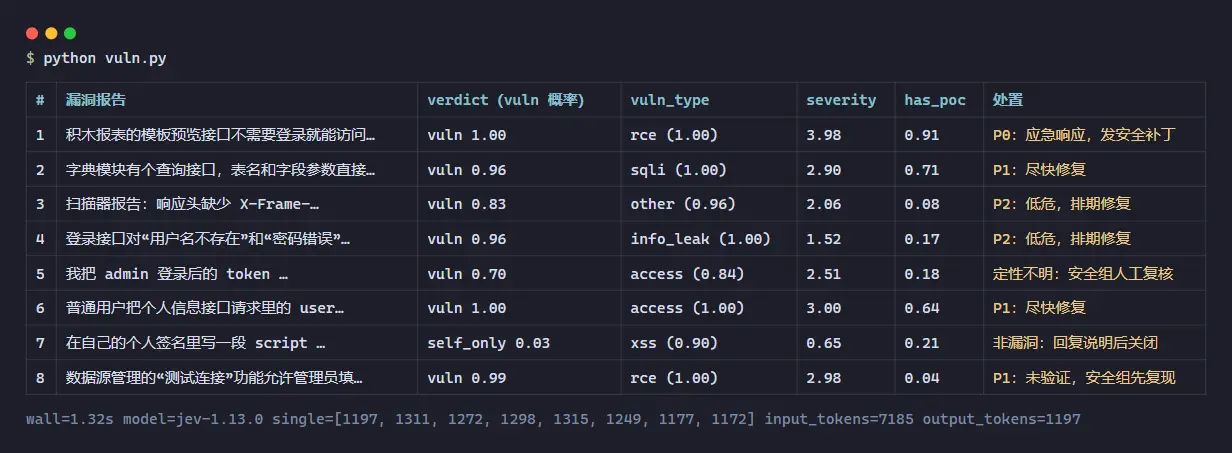Click the 'has_poc' column header

935,100
